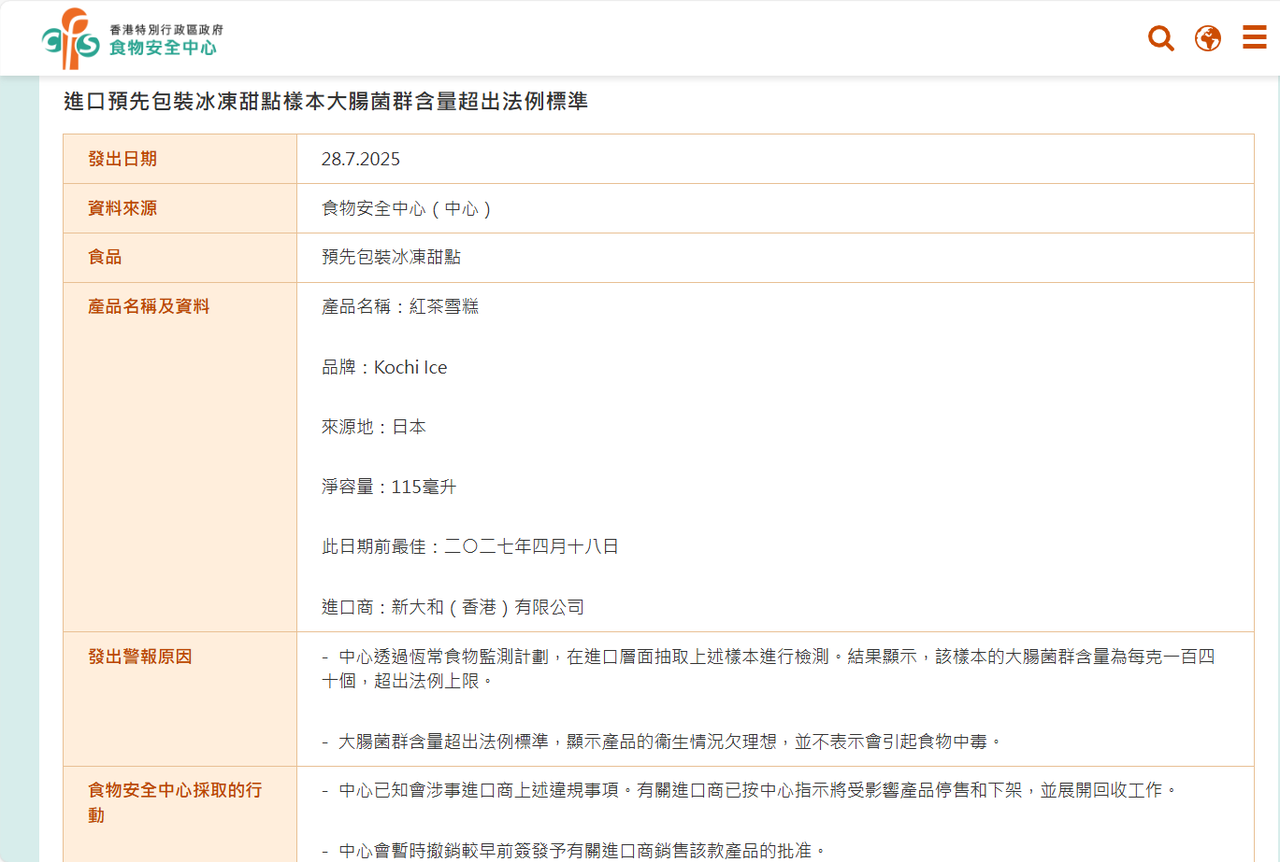Click the product name 紅茶雪糕 line

point(400,307)
